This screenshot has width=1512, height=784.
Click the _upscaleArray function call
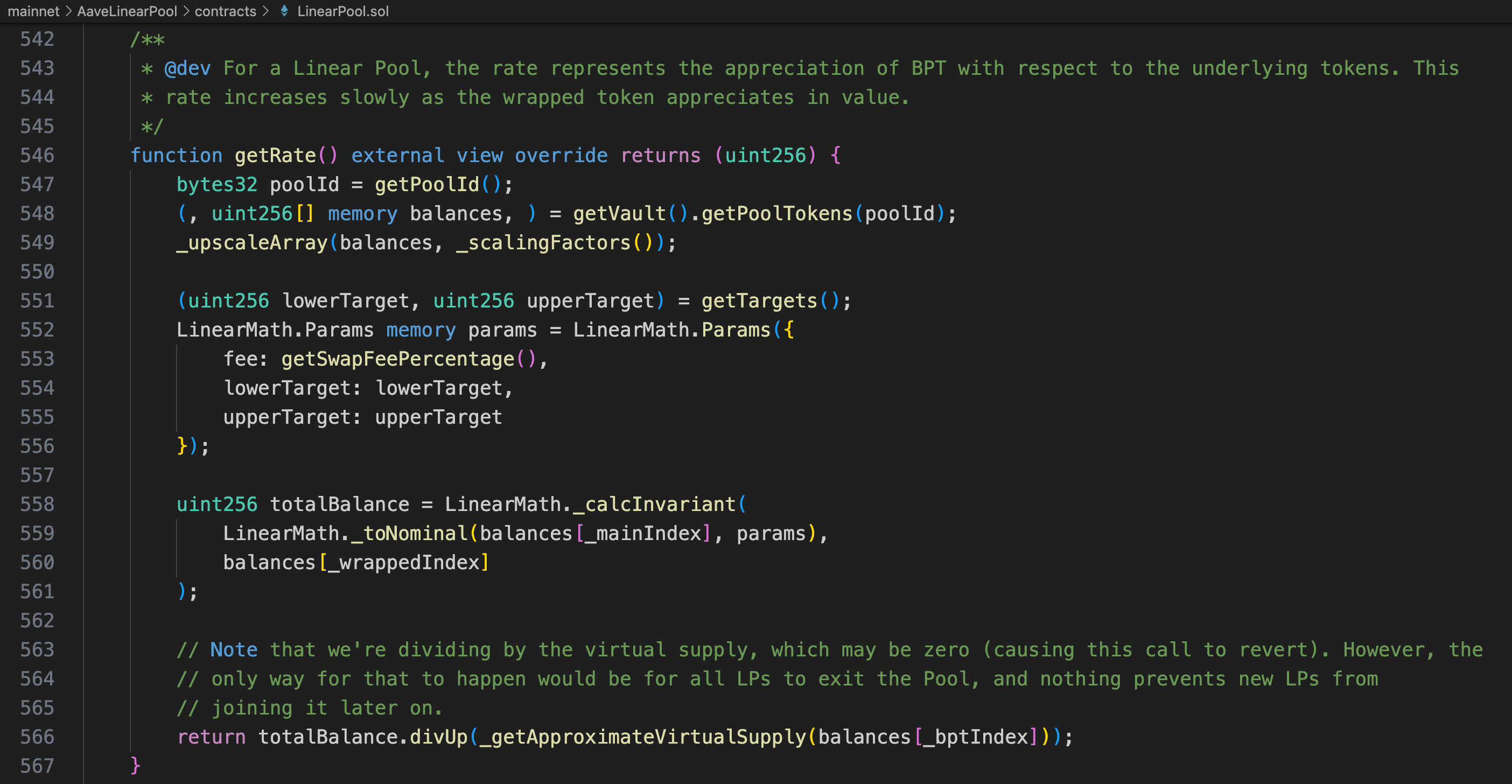pos(252,243)
